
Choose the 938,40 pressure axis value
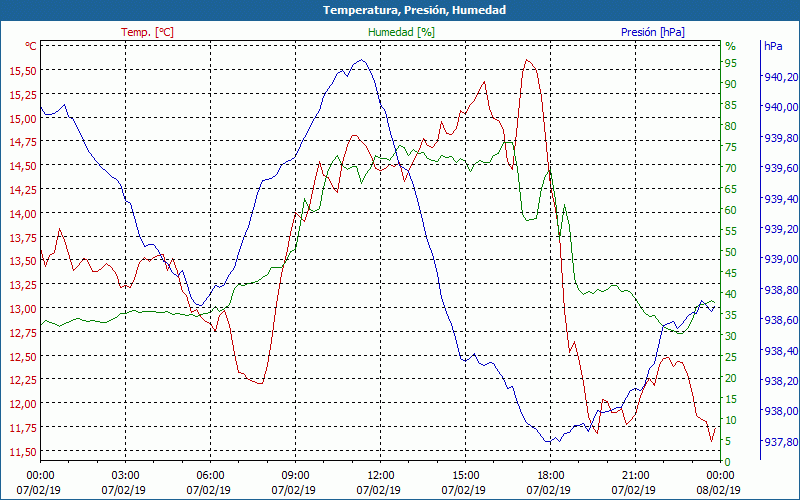779,351
